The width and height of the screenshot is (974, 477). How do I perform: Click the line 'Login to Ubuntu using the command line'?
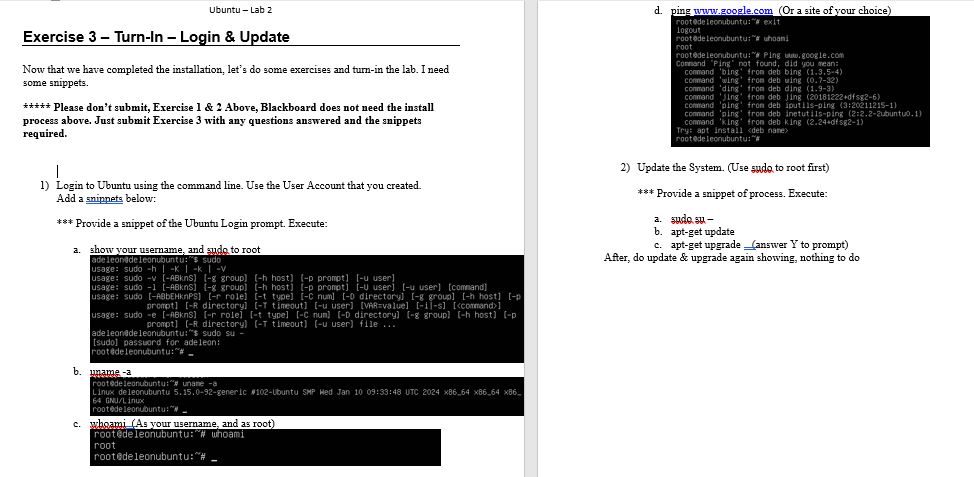(239, 185)
